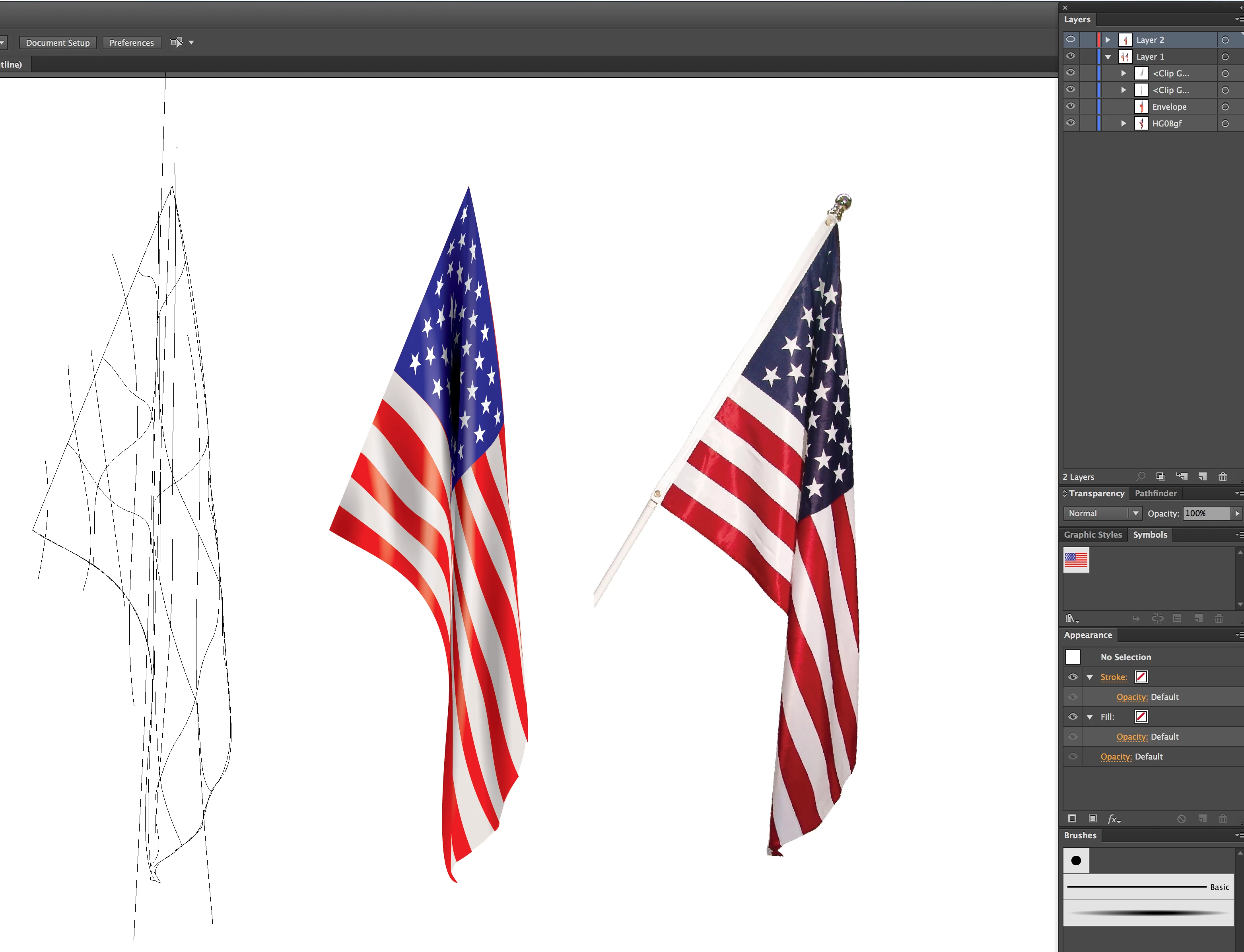This screenshot has height=952, width=1244.
Task: Click the Preferences button
Action: 132,43
